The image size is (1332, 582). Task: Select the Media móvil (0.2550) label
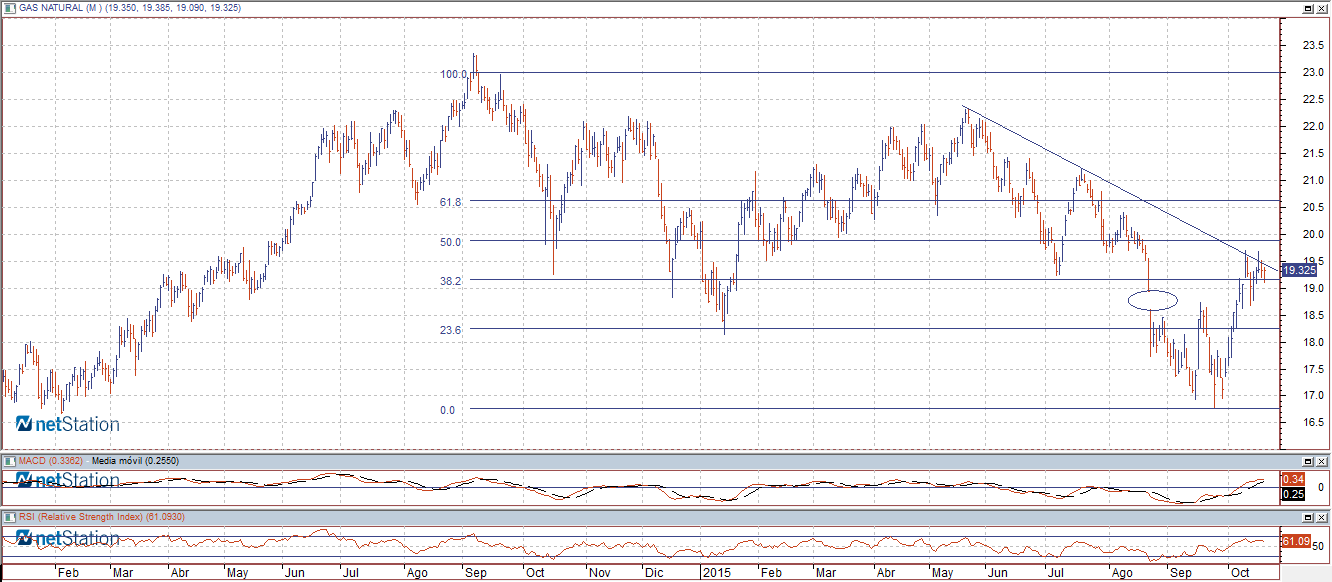point(133,461)
